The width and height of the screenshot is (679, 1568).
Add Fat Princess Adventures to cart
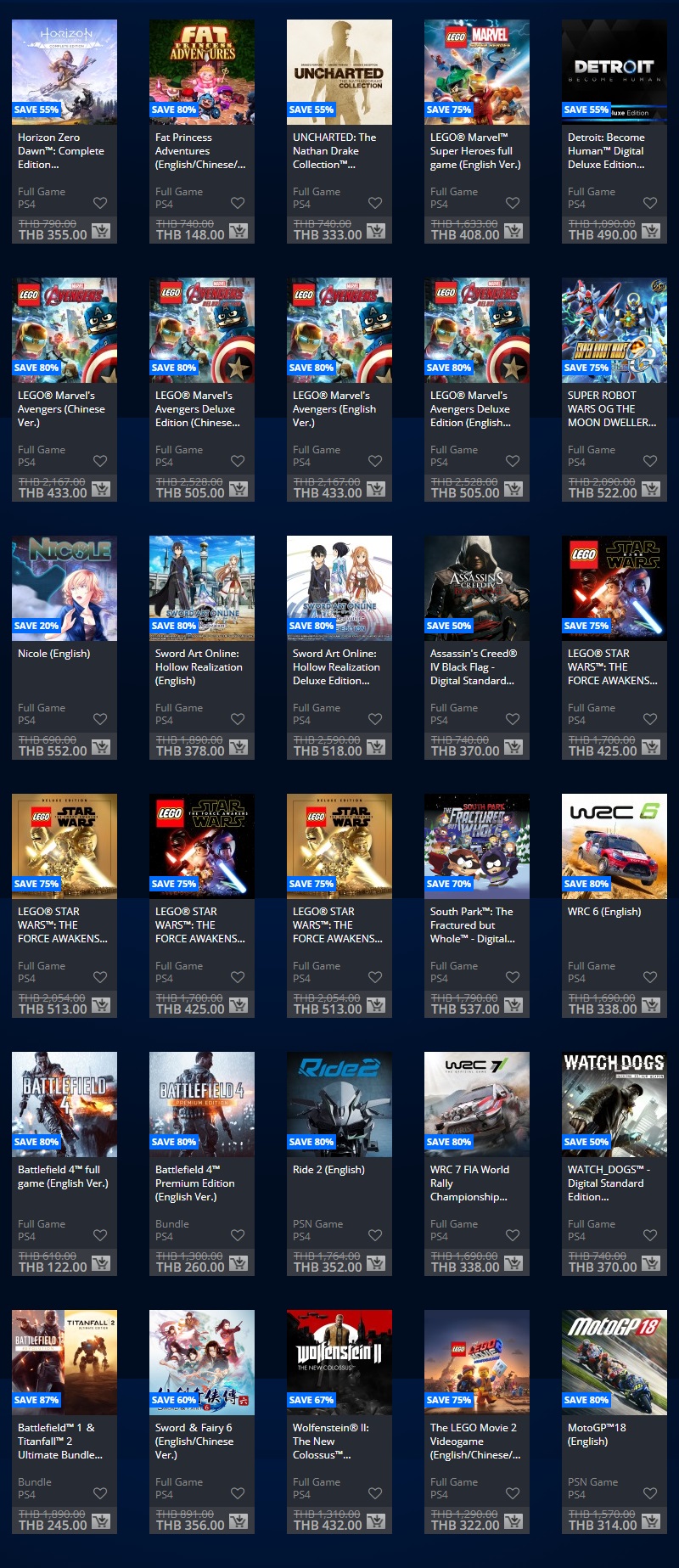click(238, 231)
